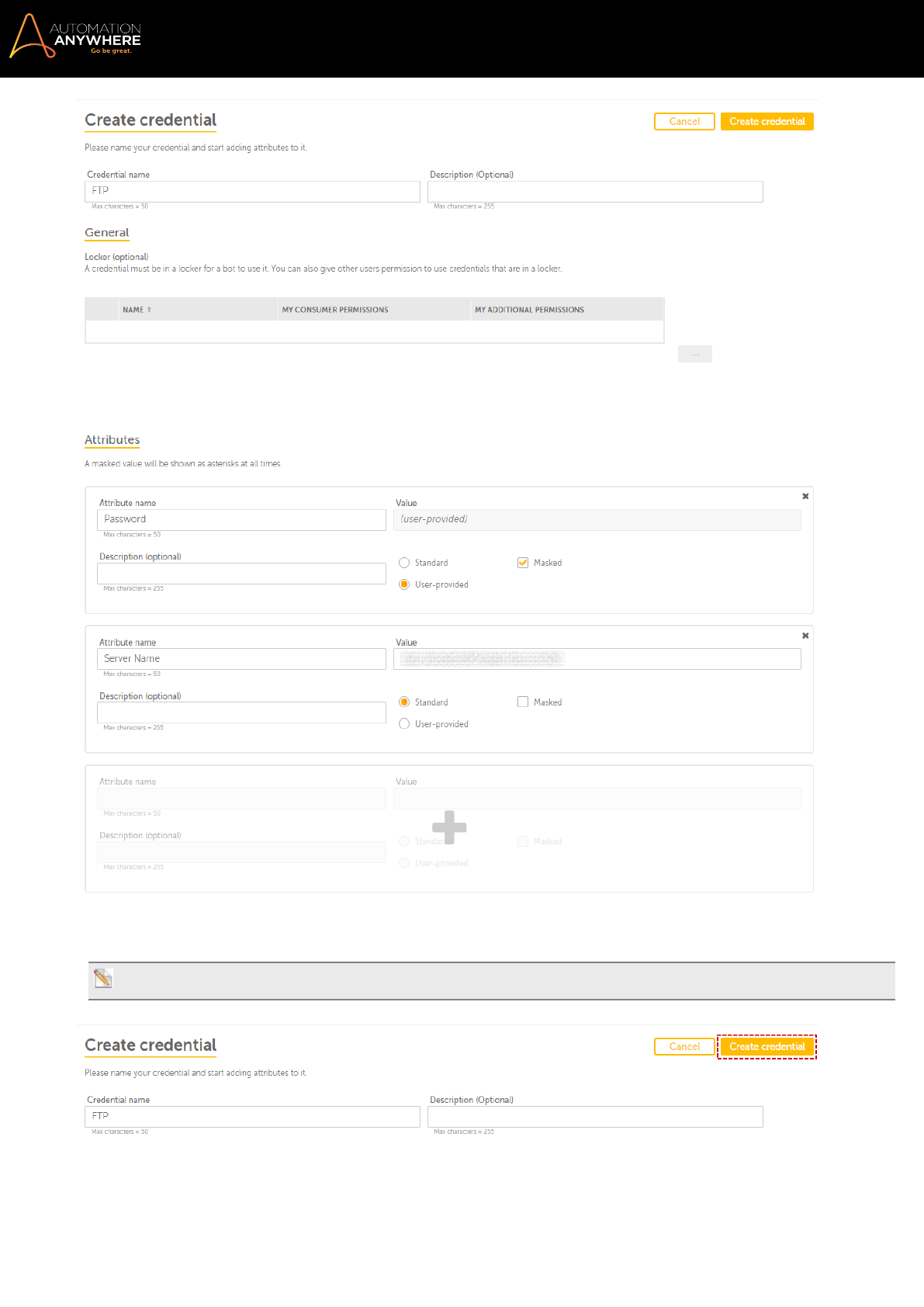
Task: Uncheck Masked for the Password attribute
Action: 523,563
